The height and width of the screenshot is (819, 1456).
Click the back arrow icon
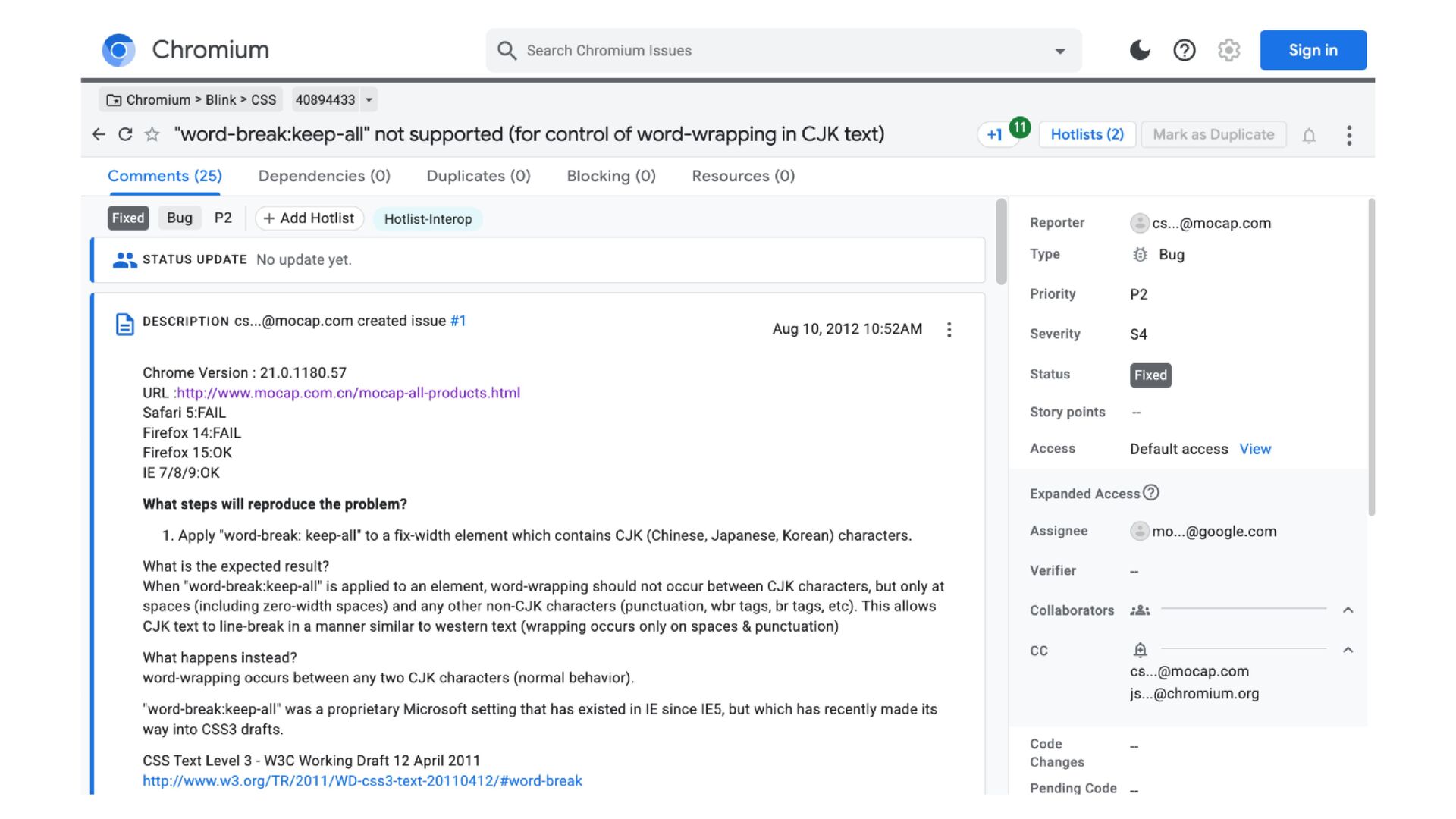[x=99, y=134]
